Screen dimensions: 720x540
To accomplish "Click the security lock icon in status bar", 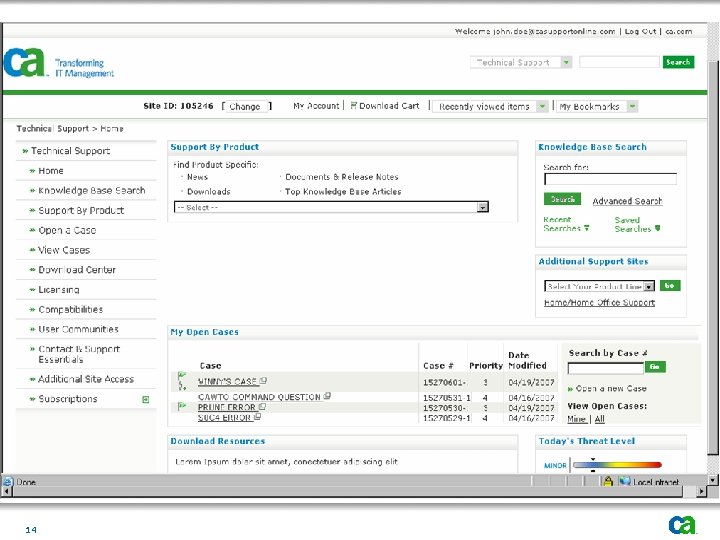I will [608, 481].
